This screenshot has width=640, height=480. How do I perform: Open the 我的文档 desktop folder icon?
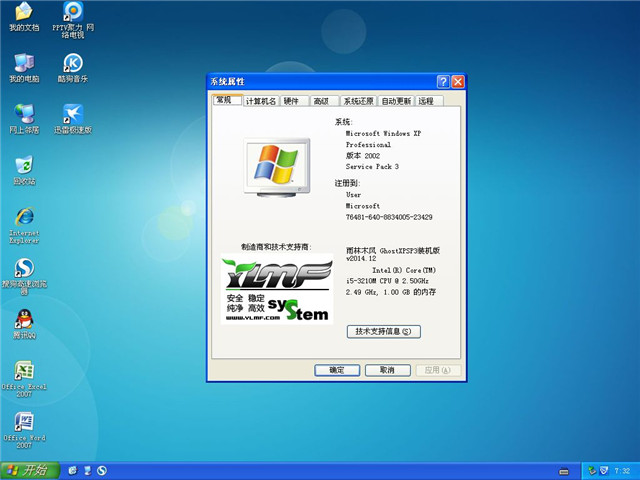pyautogui.click(x=24, y=17)
